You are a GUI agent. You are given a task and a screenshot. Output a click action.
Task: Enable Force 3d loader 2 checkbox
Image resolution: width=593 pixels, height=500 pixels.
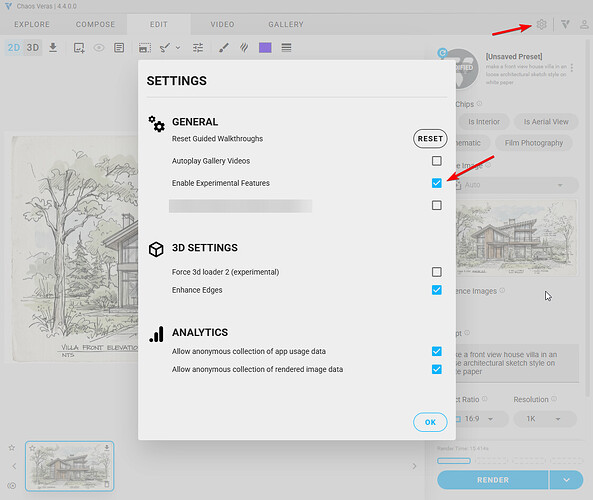[436, 272]
